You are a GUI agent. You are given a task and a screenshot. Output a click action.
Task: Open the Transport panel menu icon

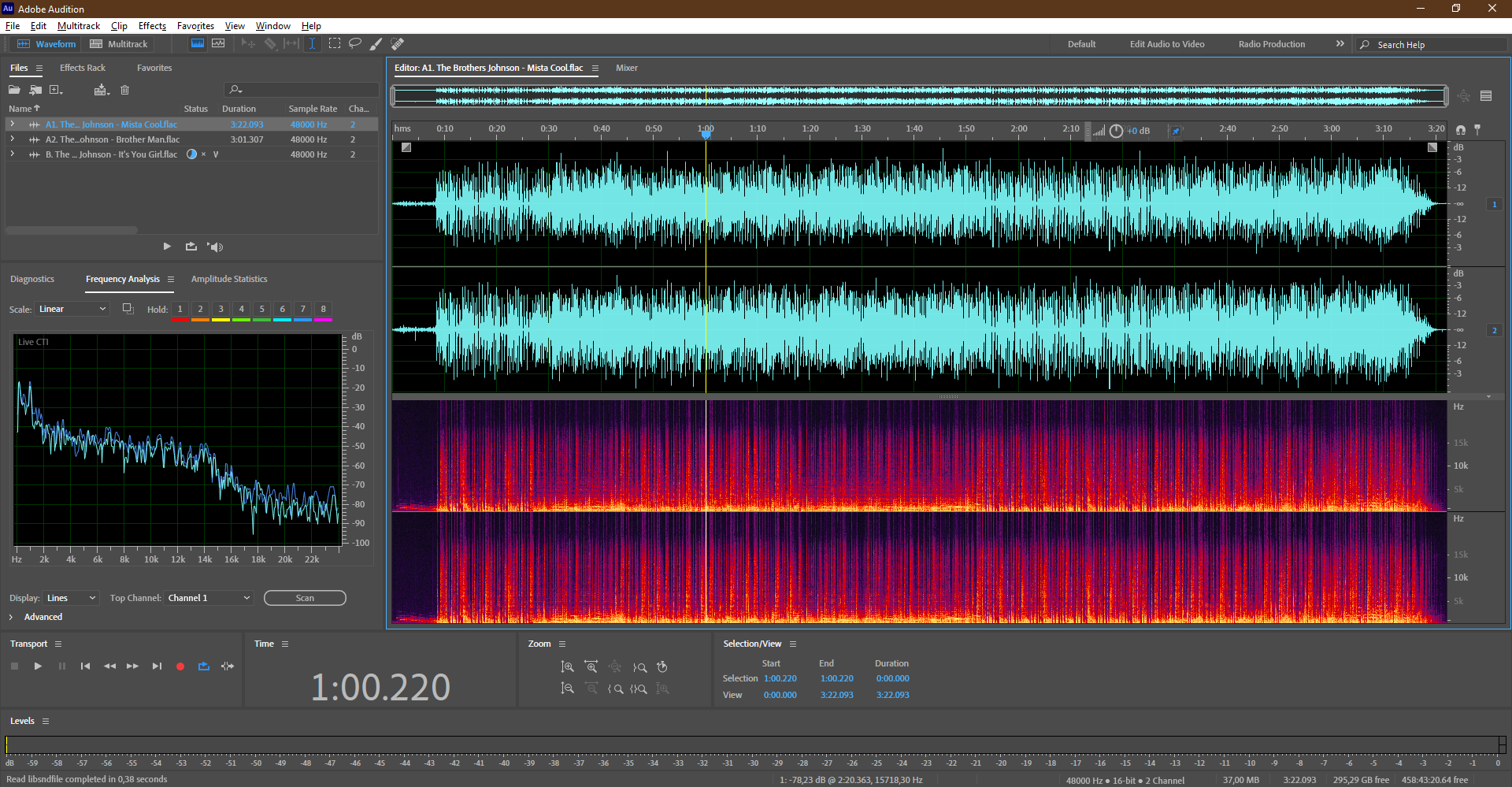coord(58,644)
